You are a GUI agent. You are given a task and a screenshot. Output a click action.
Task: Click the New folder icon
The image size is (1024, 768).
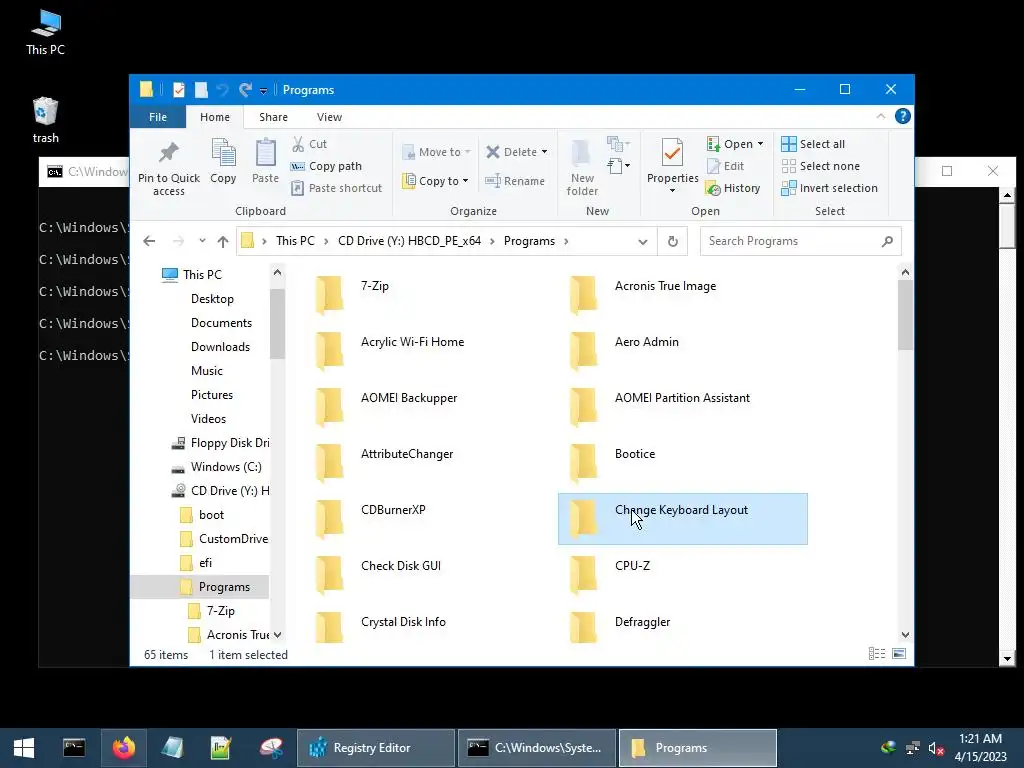click(x=581, y=153)
